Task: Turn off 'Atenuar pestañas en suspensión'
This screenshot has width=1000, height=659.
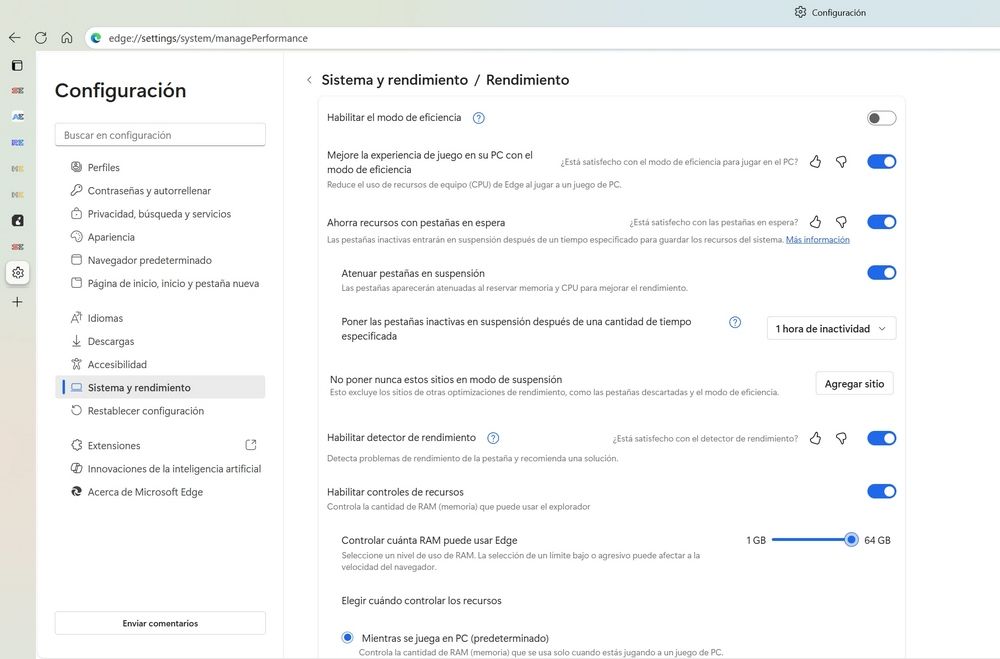Action: [881, 272]
